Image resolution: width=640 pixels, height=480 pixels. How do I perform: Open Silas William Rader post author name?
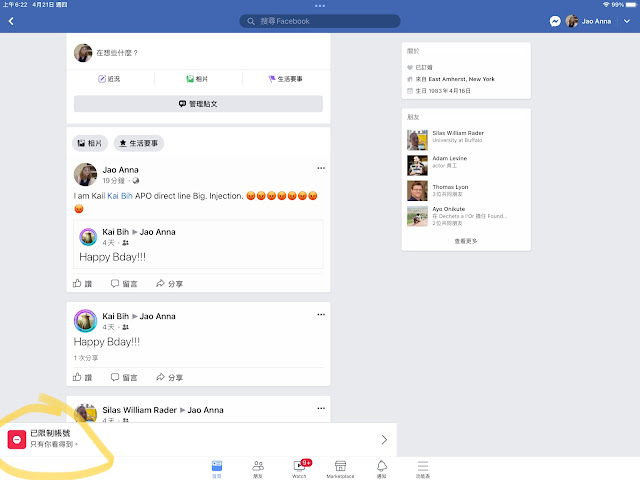click(139, 410)
